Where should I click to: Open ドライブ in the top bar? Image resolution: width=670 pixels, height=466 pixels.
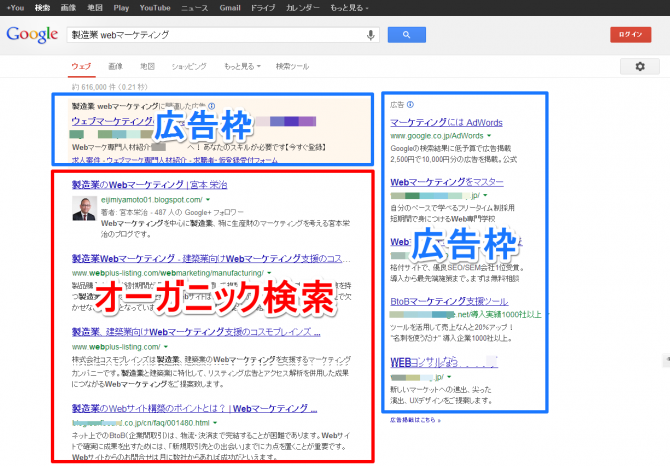point(263,8)
